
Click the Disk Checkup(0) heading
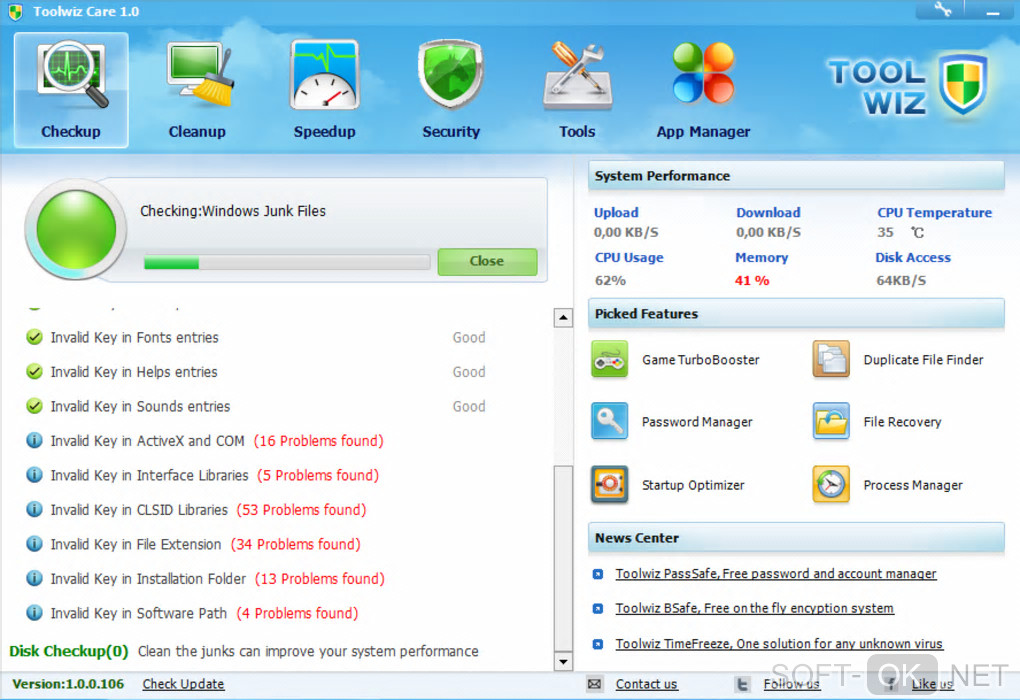coord(69,651)
